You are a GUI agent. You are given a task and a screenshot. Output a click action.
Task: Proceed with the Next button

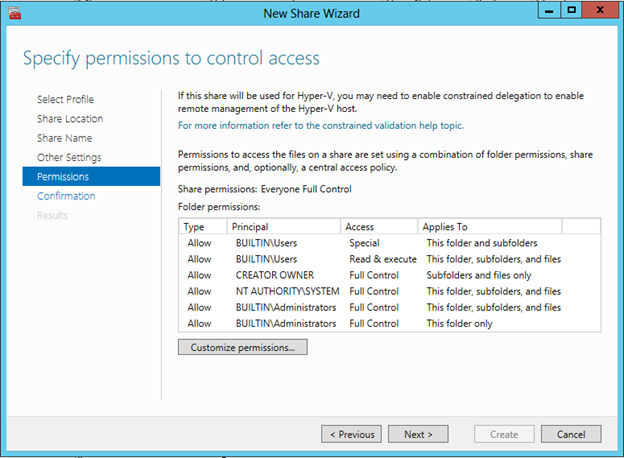point(418,434)
